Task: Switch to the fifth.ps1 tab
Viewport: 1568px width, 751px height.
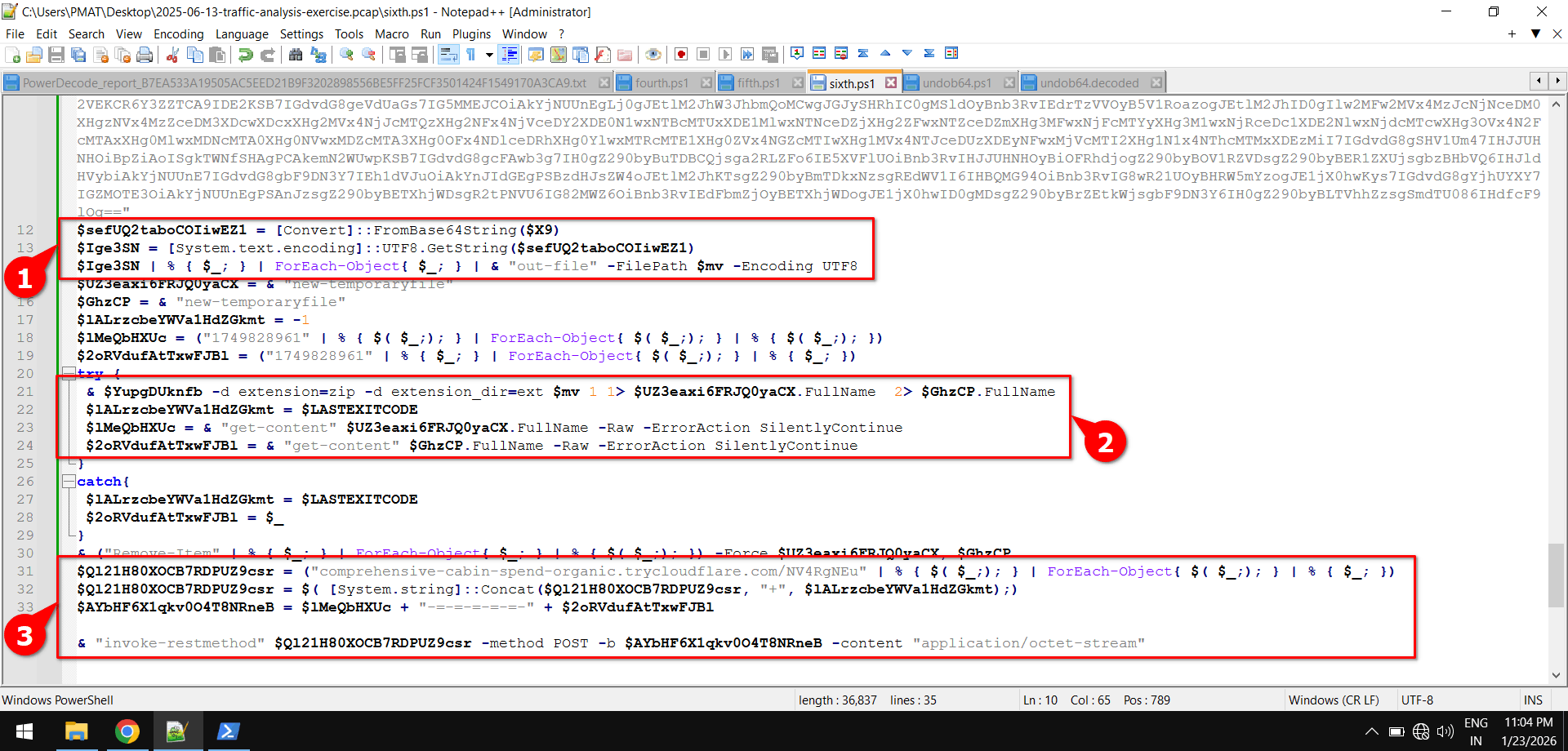Action: click(755, 82)
